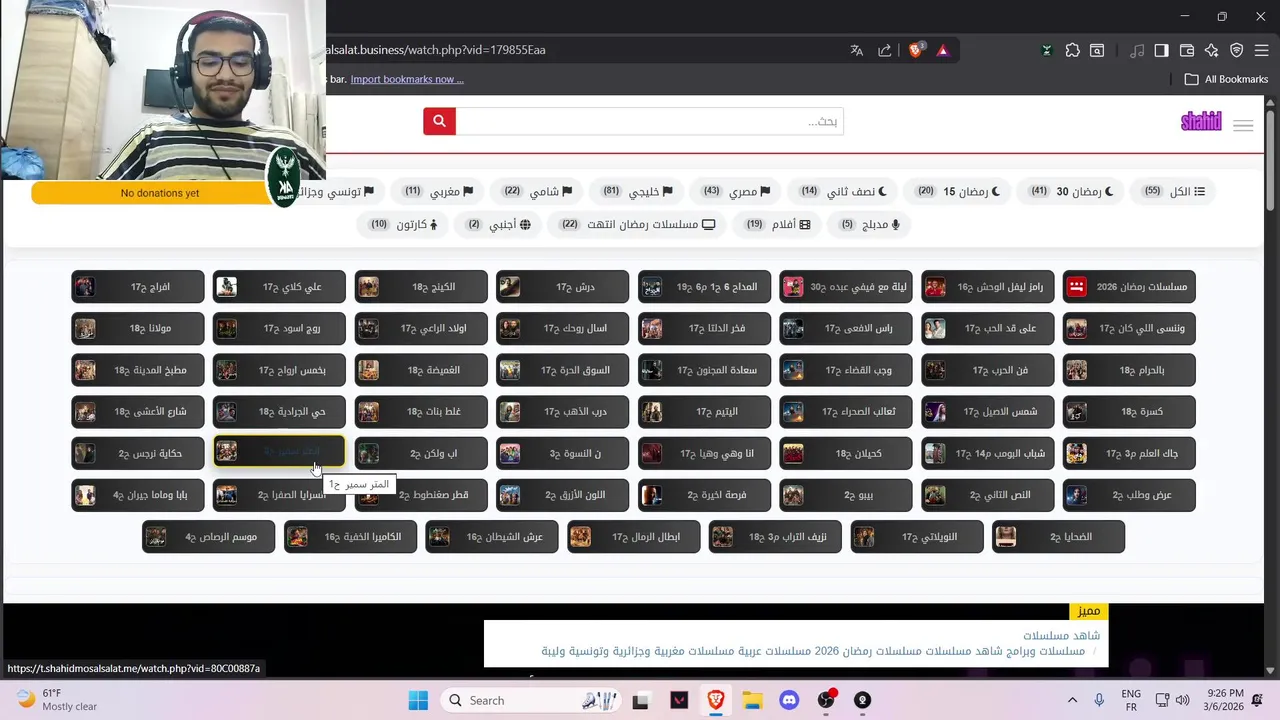1280x720 pixels.
Task: Select the أفلام (19) category filter
Action: (777, 224)
